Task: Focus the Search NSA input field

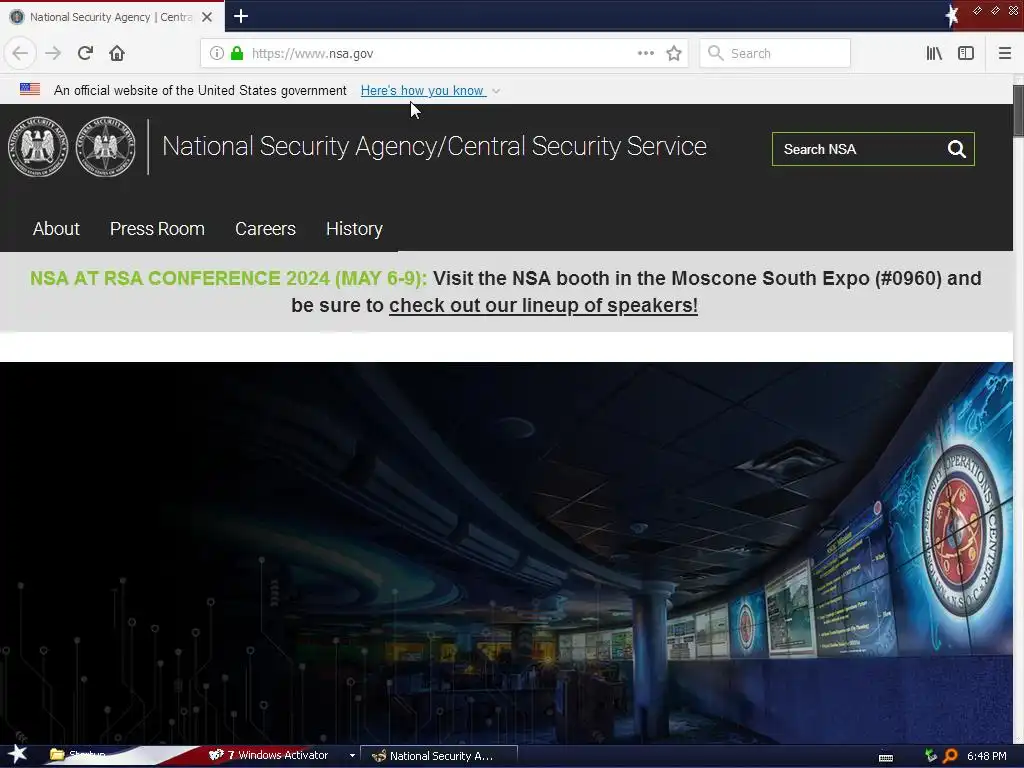Action: click(x=859, y=149)
